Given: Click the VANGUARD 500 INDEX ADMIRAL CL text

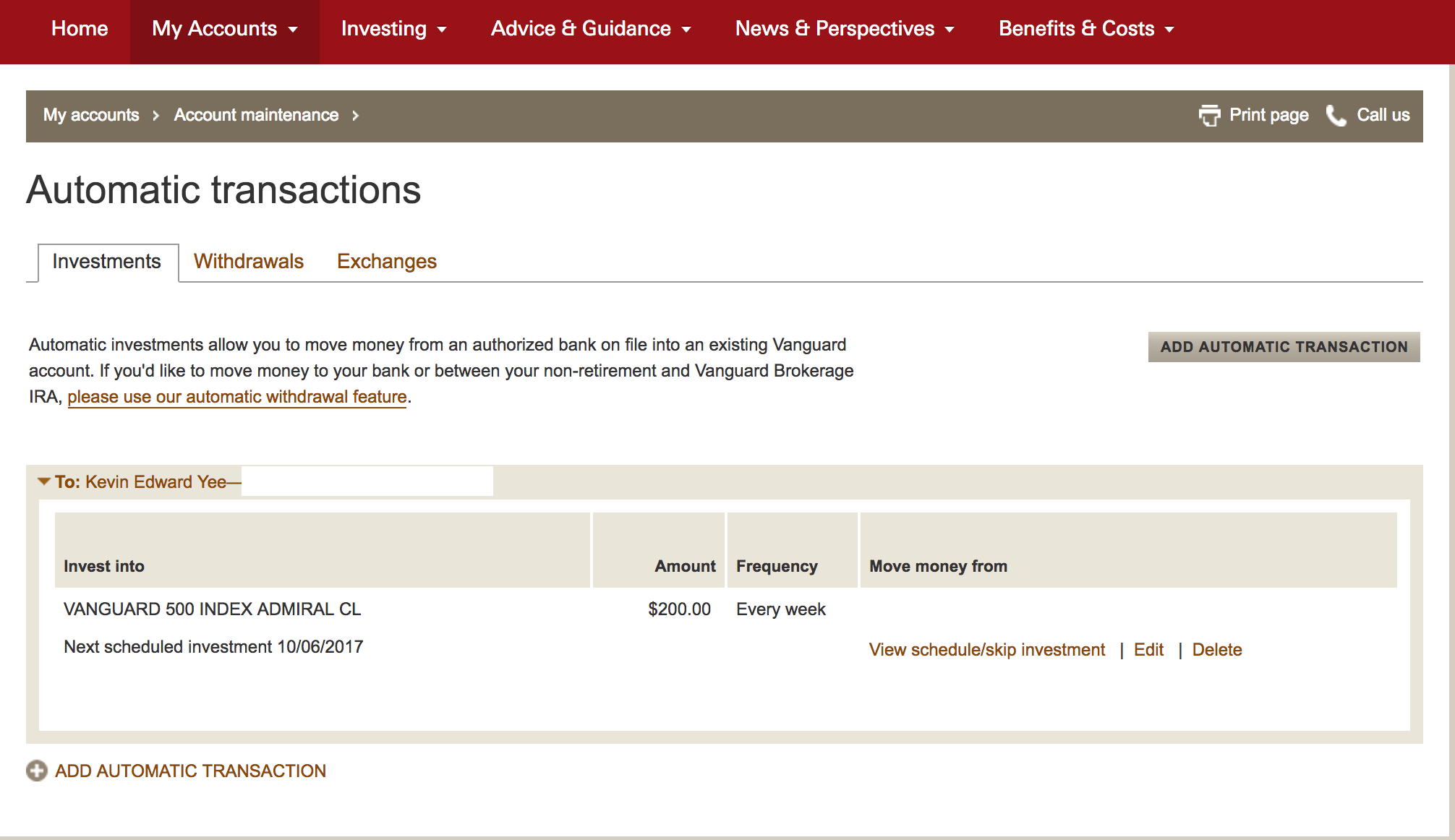Looking at the screenshot, I should click(x=212, y=609).
